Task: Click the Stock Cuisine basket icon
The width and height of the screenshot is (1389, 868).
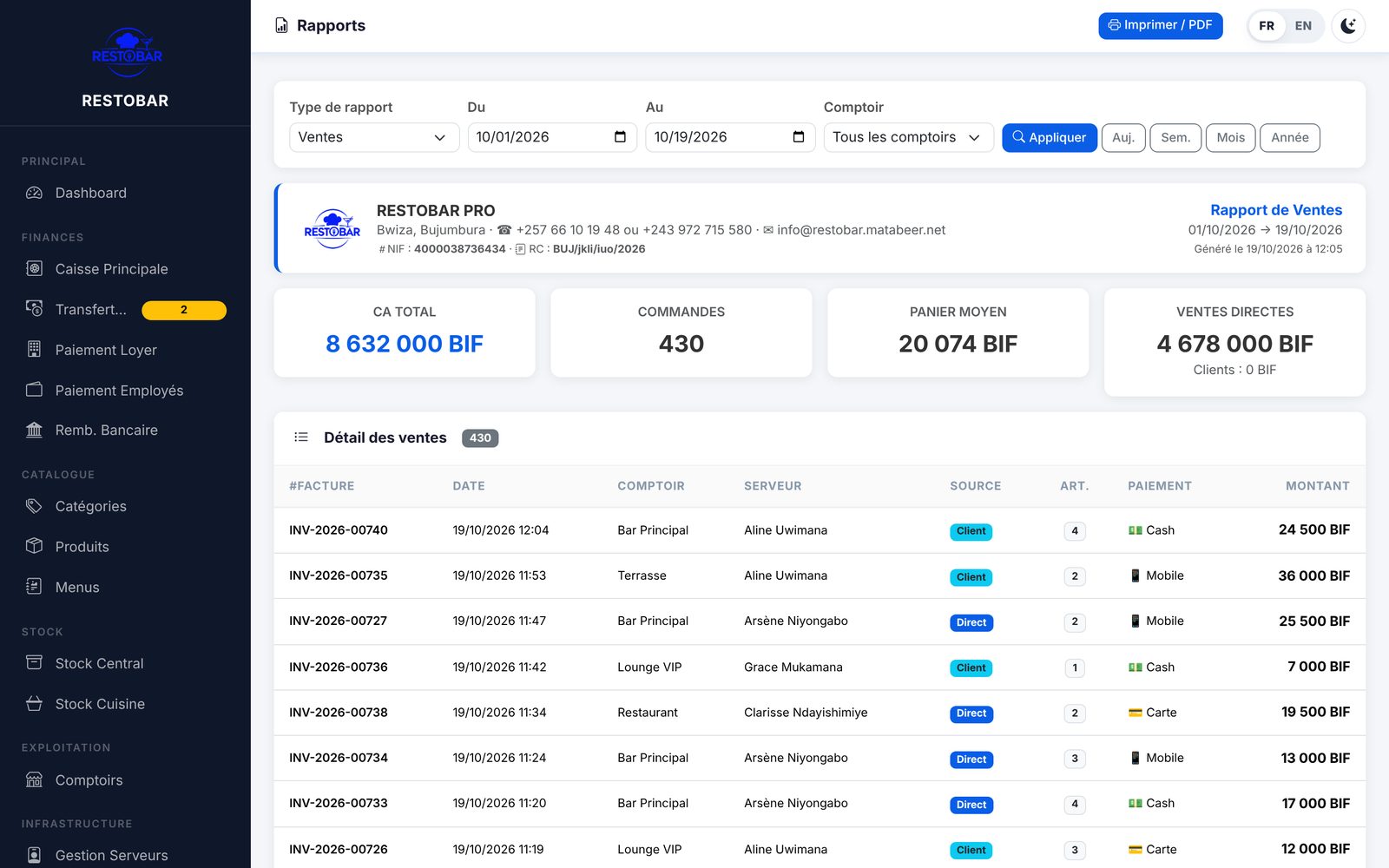Action: pos(34,704)
